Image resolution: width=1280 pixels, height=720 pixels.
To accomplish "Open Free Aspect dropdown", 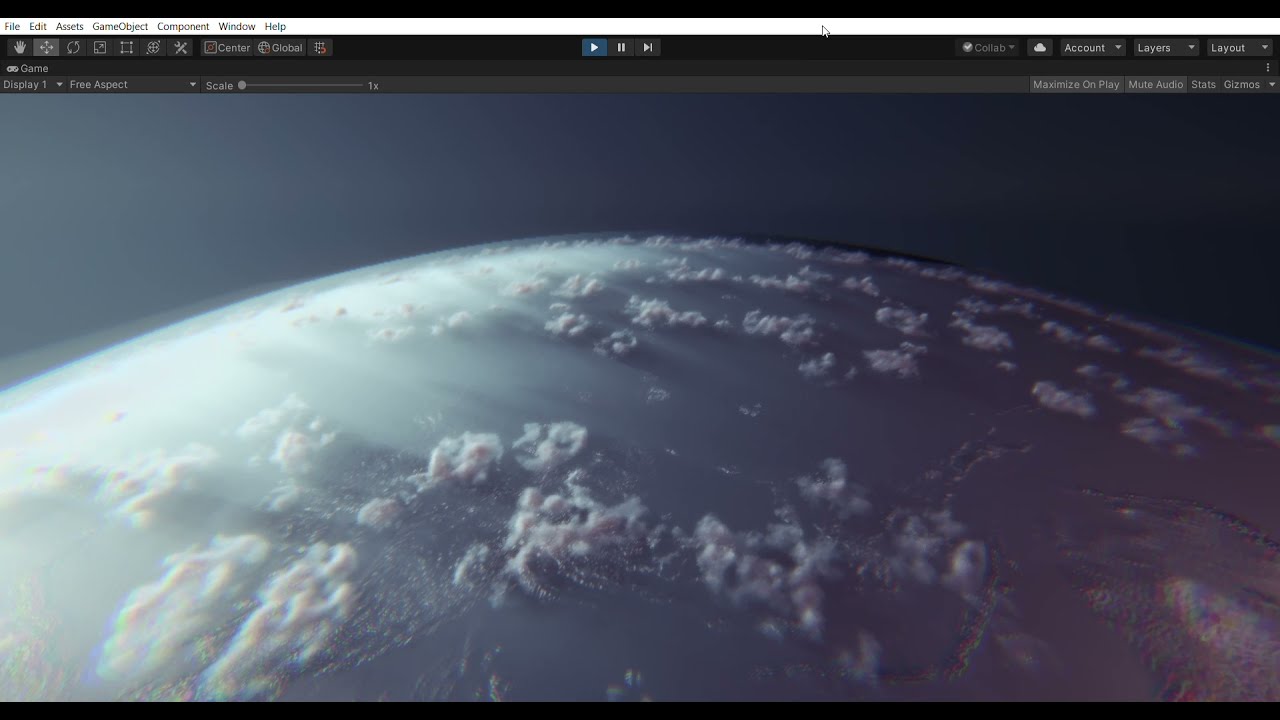I will point(133,85).
